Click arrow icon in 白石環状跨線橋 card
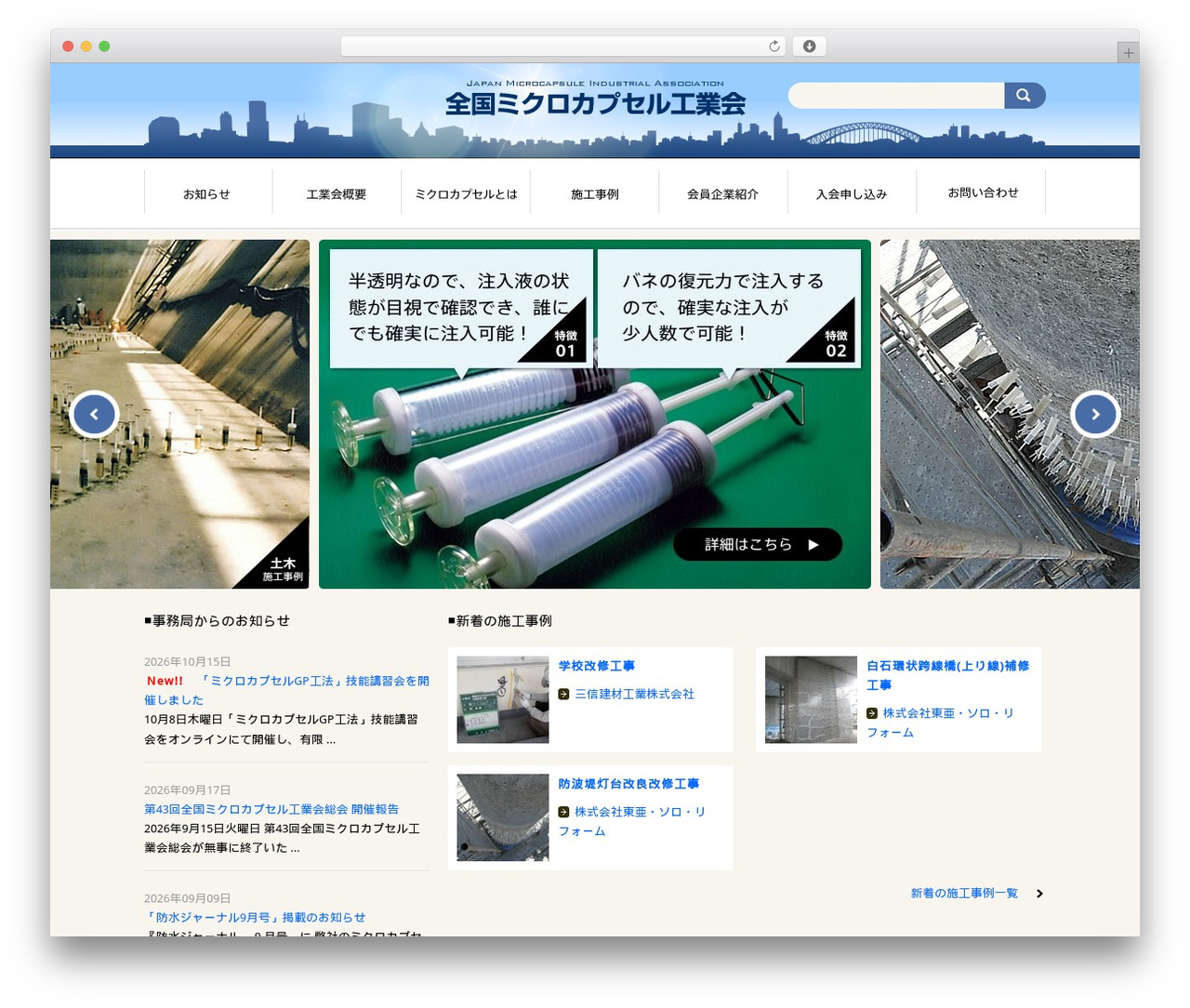The width and height of the screenshot is (1190, 1008). point(872,713)
